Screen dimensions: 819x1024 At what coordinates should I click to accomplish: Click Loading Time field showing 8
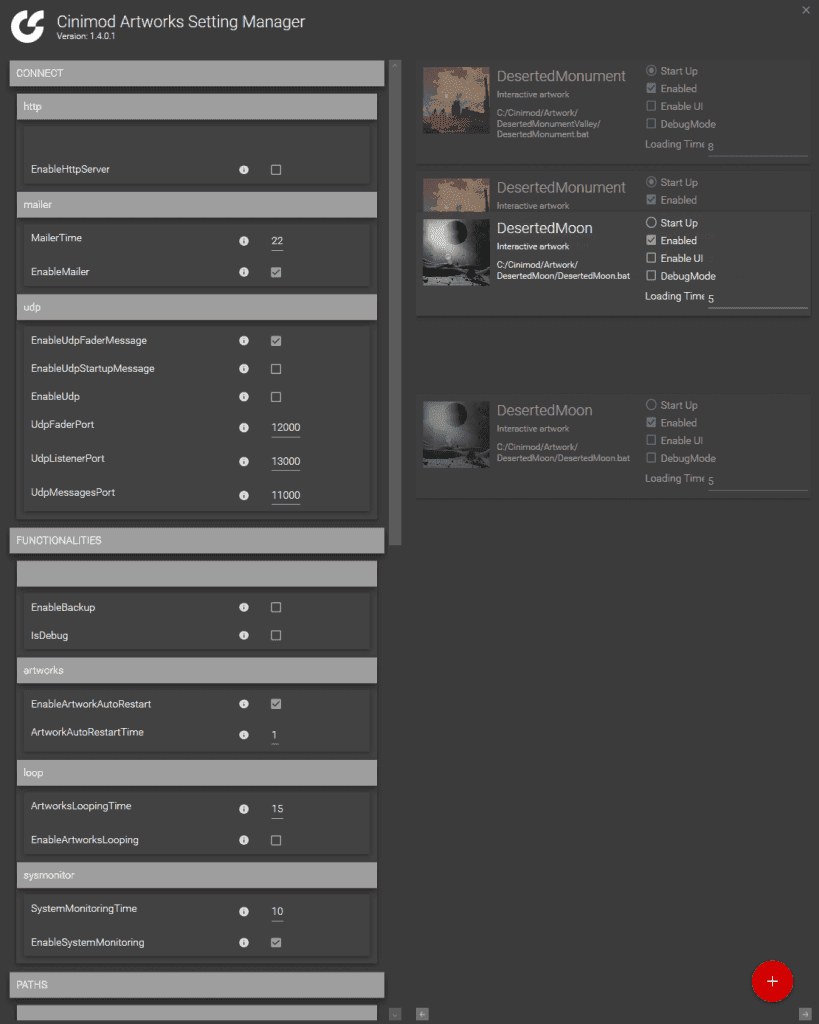758,147
